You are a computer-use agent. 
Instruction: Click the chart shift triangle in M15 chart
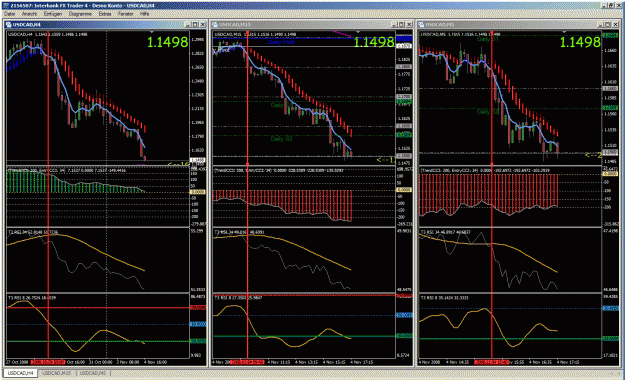(358, 32)
